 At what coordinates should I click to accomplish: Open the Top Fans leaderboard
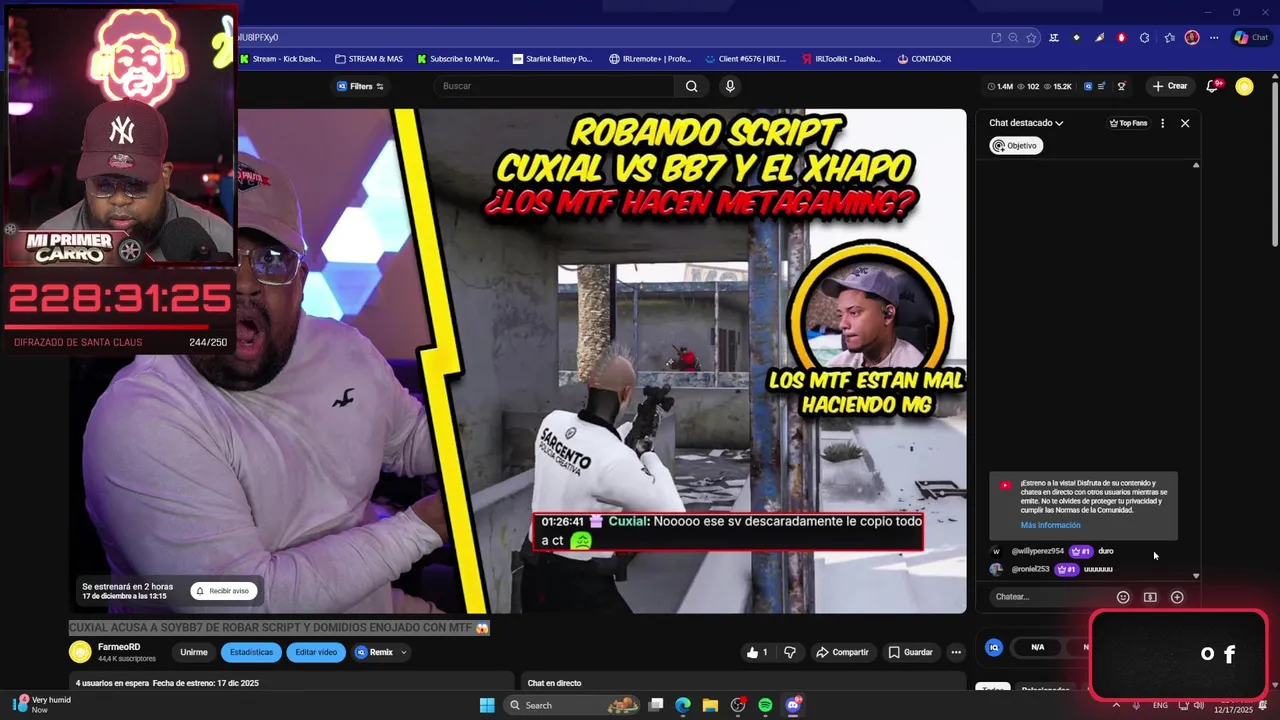click(x=1128, y=123)
